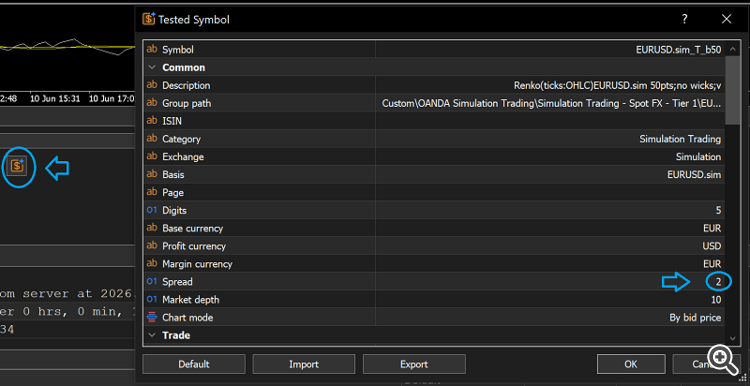Select the Market depth label
The width and height of the screenshot is (750, 386).
pos(190,299)
